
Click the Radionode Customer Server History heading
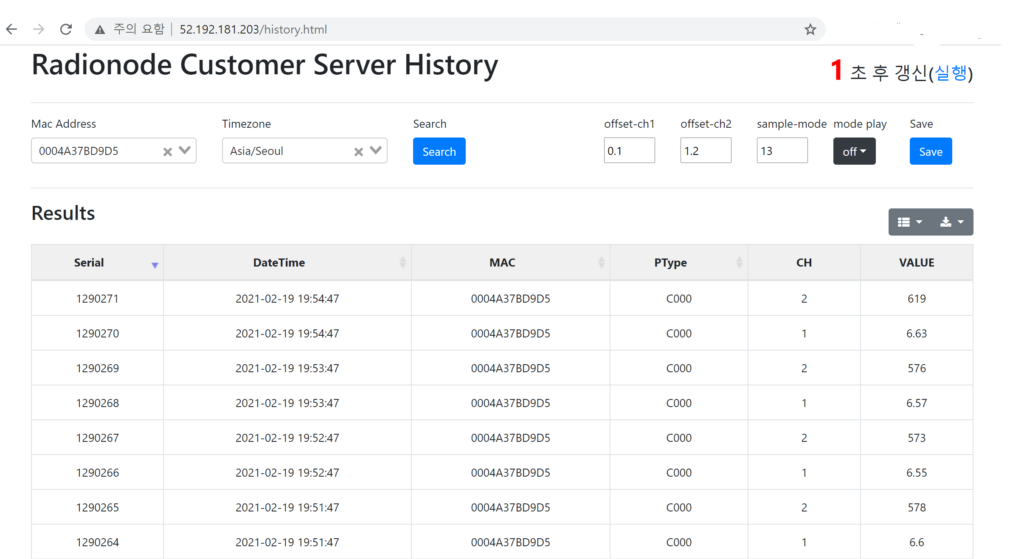(264, 65)
